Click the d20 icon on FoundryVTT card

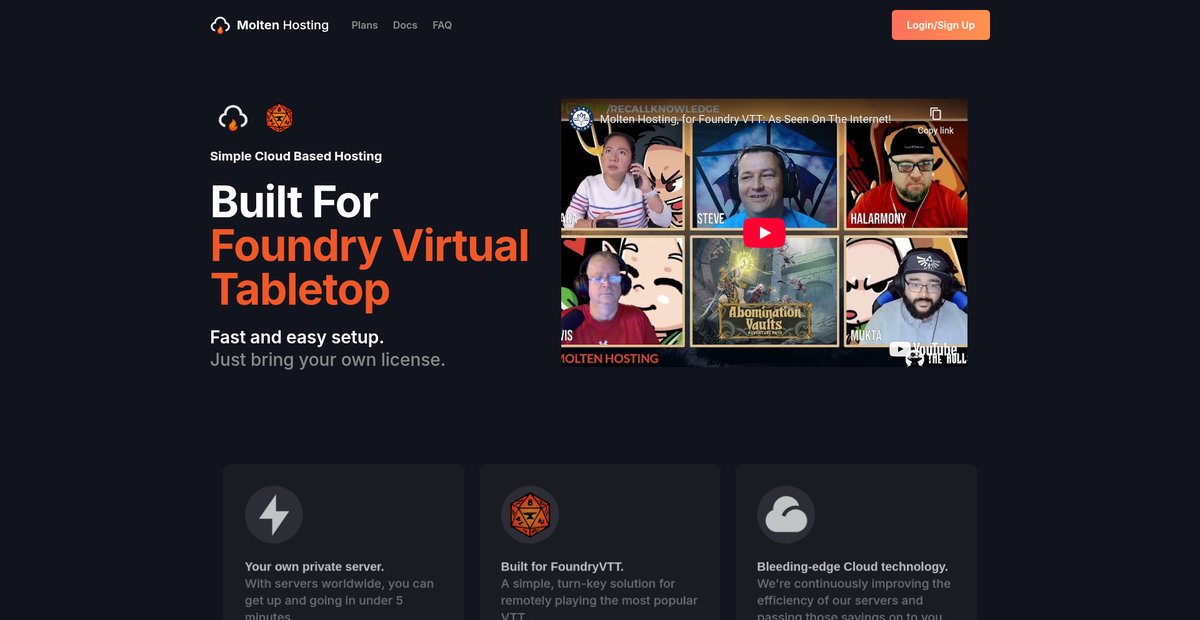[529, 515]
